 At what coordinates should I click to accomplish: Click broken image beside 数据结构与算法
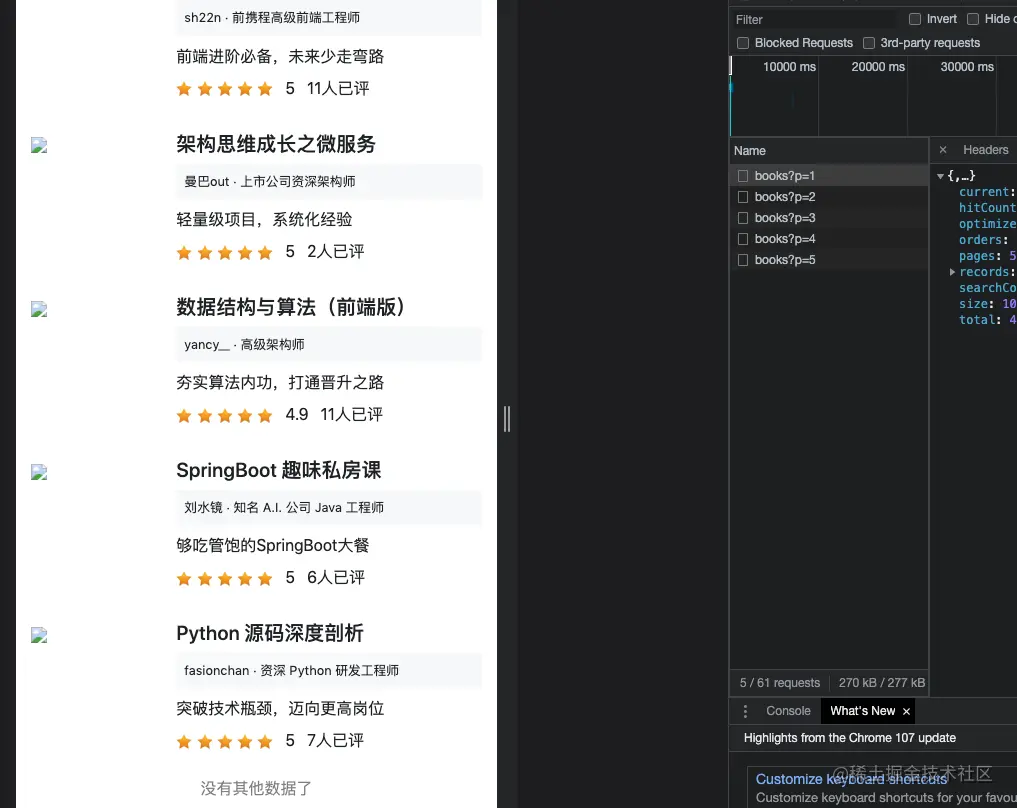pos(39,309)
